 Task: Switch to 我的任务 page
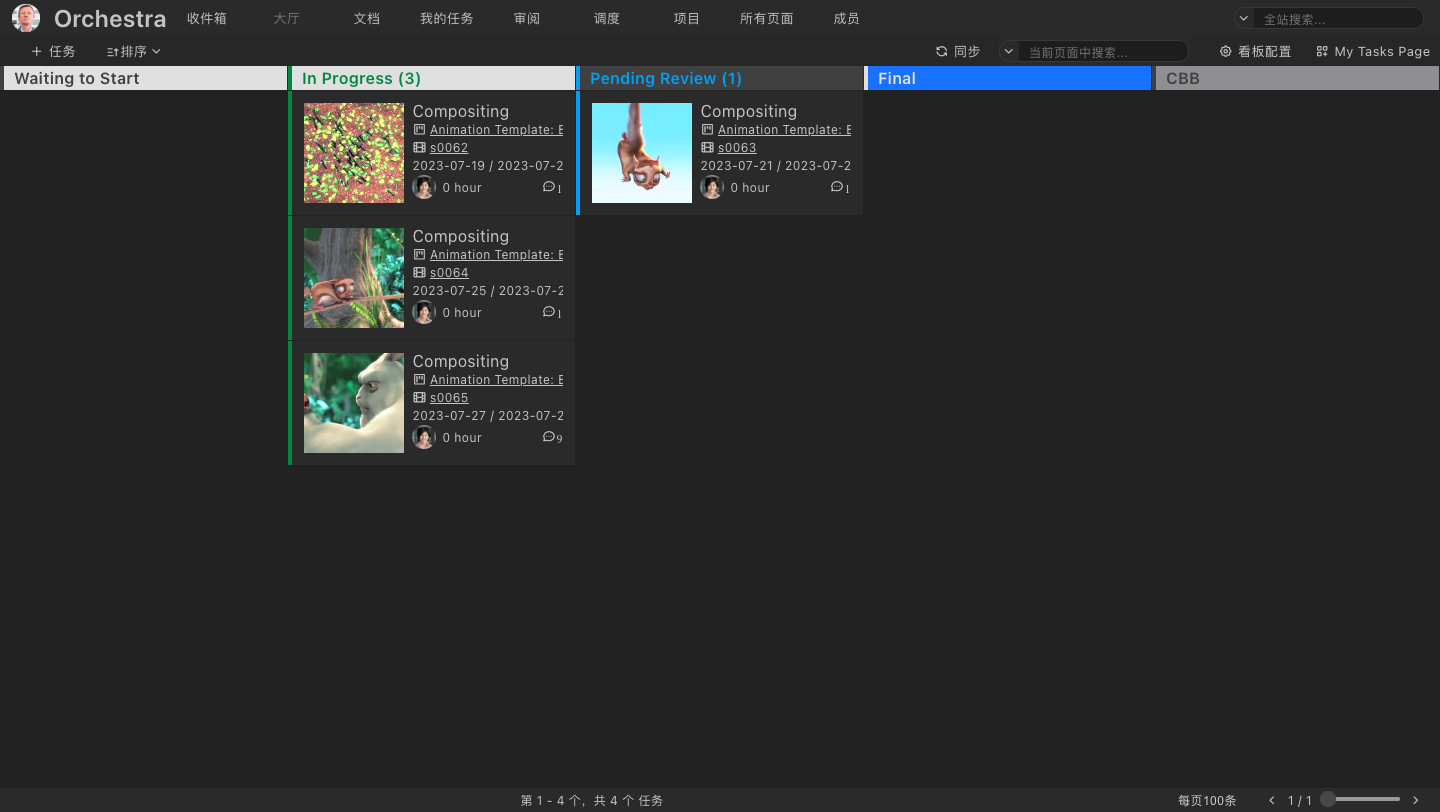click(447, 19)
